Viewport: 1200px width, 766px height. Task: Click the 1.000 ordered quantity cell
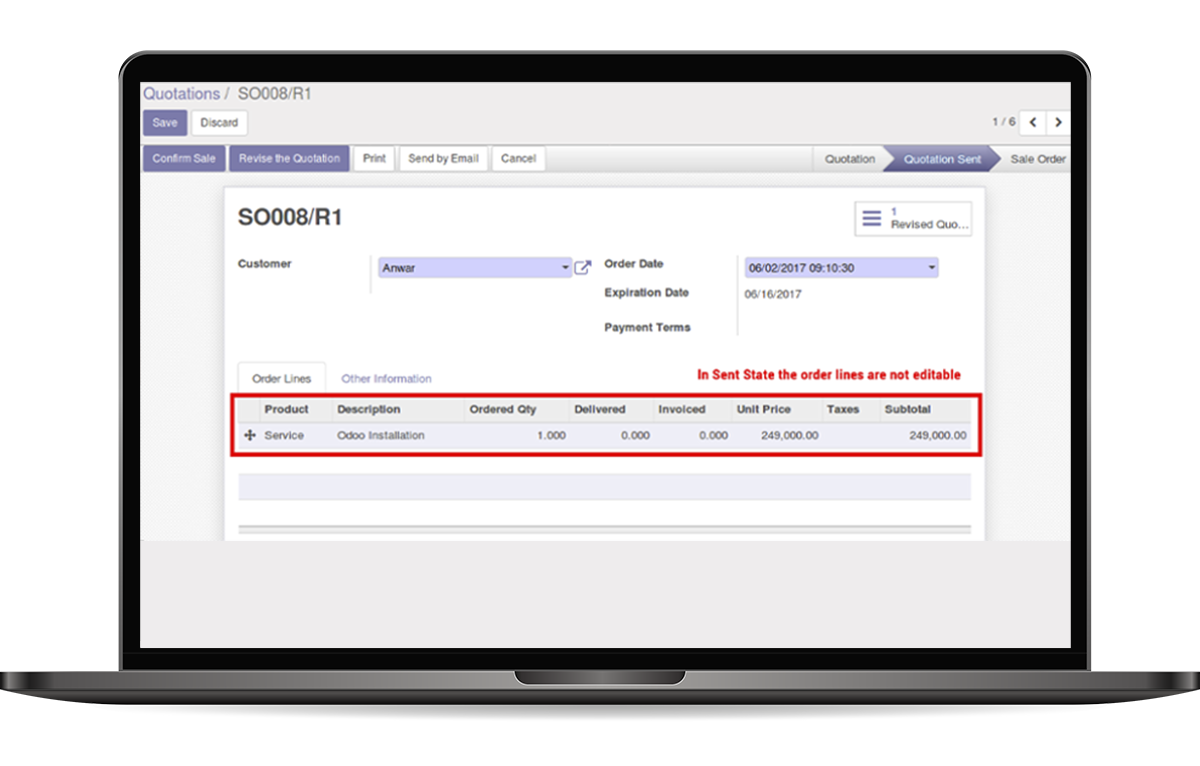pyautogui.click(x=551, y=436)
